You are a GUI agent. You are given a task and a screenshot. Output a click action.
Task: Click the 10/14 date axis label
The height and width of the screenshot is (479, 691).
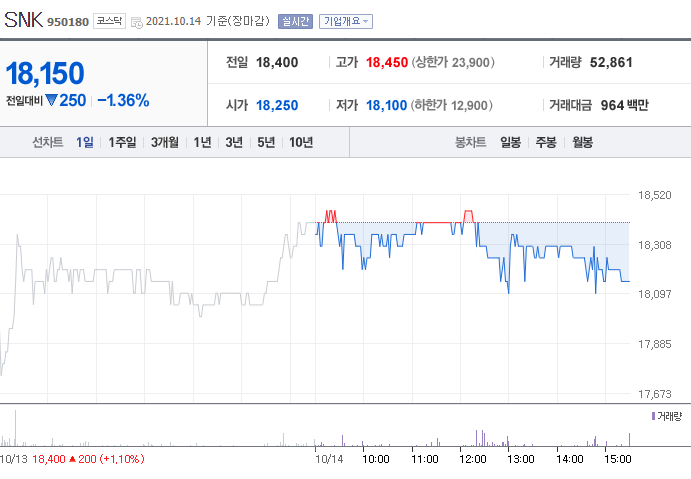point(329,460)
